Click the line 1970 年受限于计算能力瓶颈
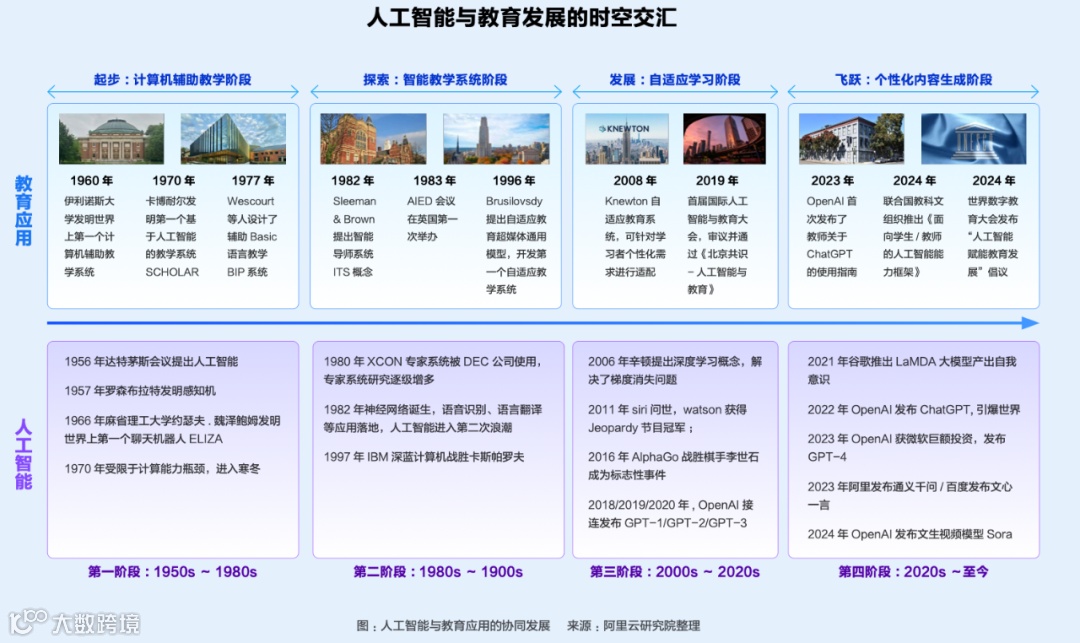Viewport: 1080px width, 643px height. point(163,468)
